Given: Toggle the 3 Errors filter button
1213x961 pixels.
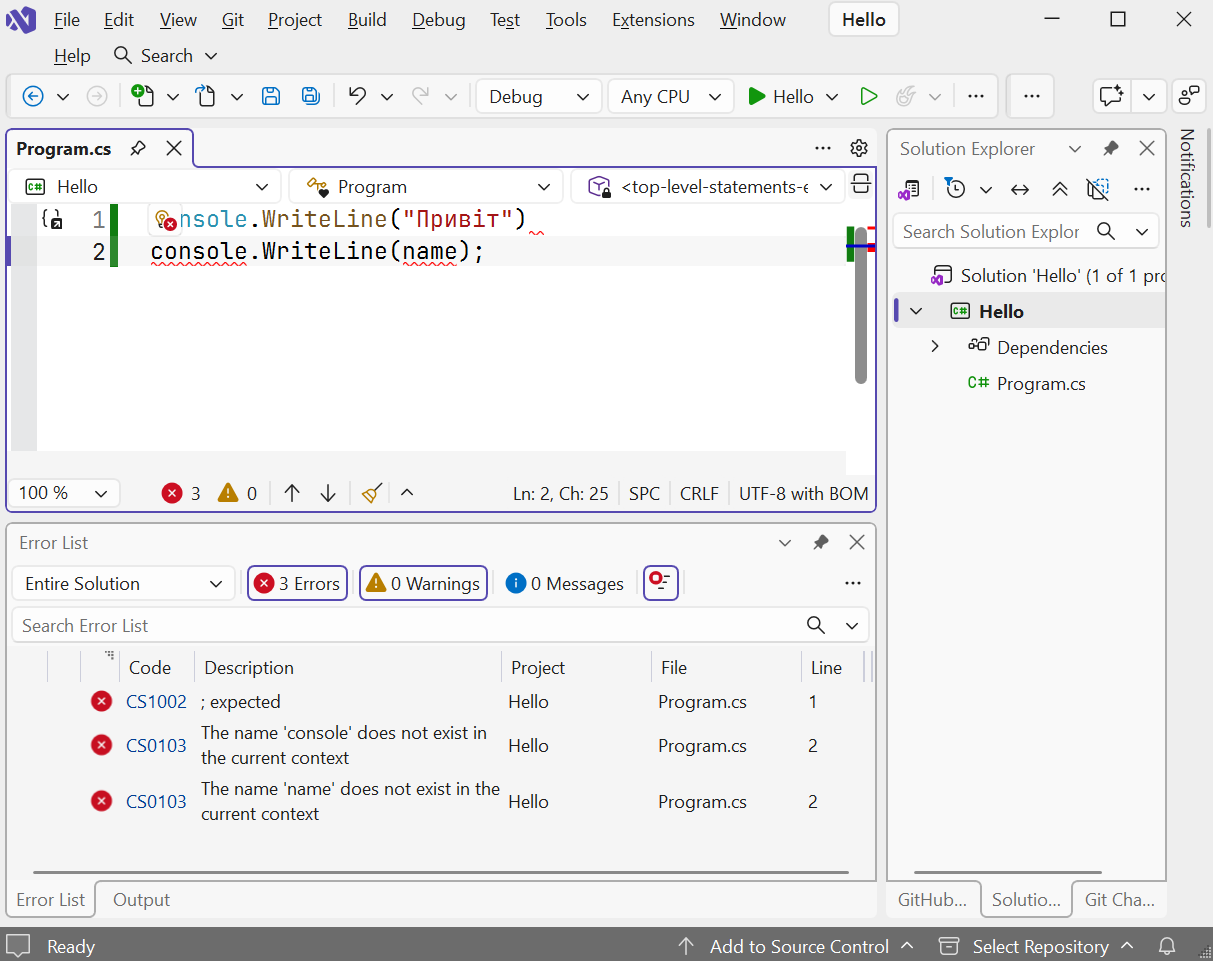Looking at the screenshot, I should coord(297,583).
